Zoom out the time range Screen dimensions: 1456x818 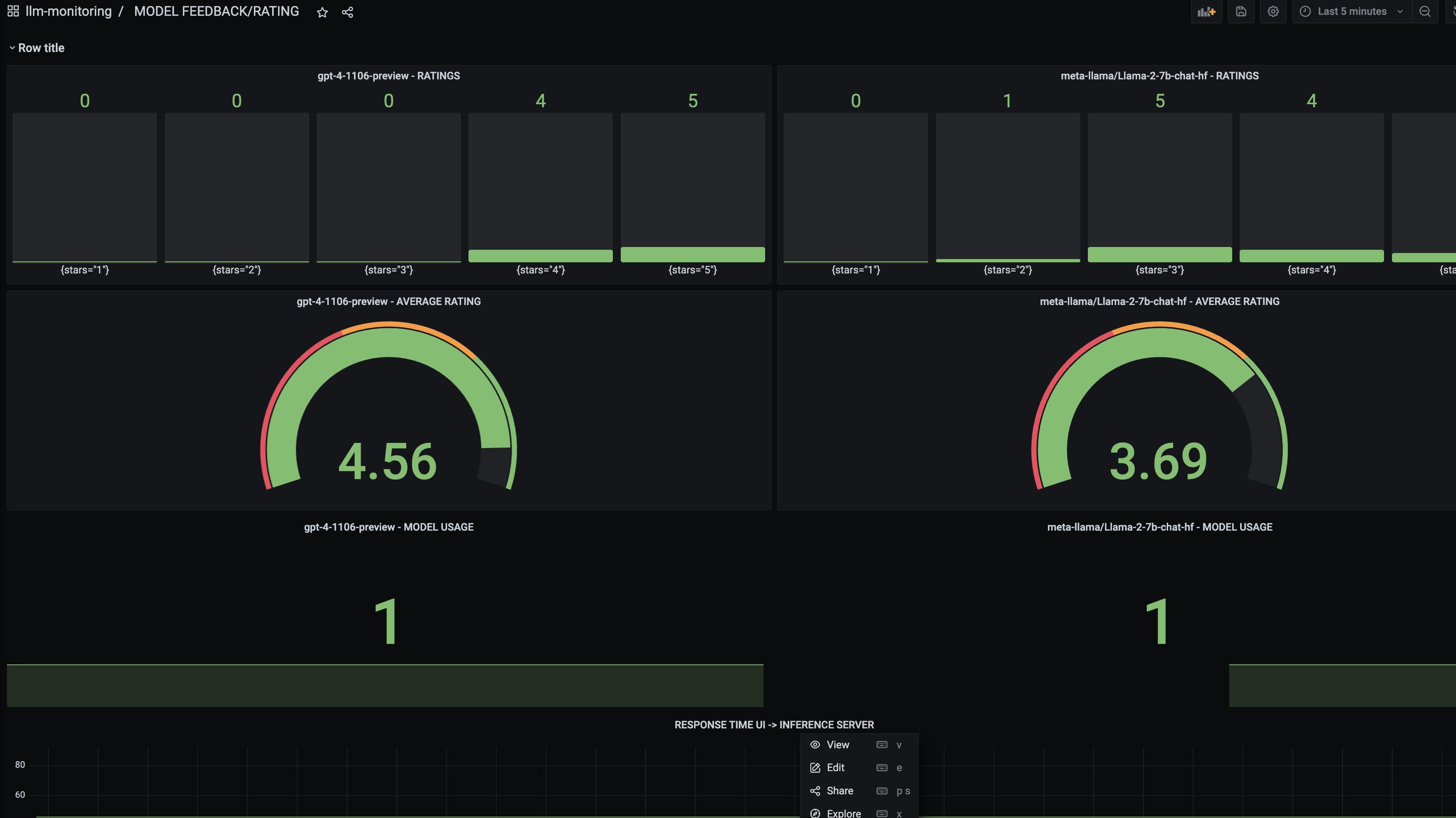click(x=1425, y=12)
